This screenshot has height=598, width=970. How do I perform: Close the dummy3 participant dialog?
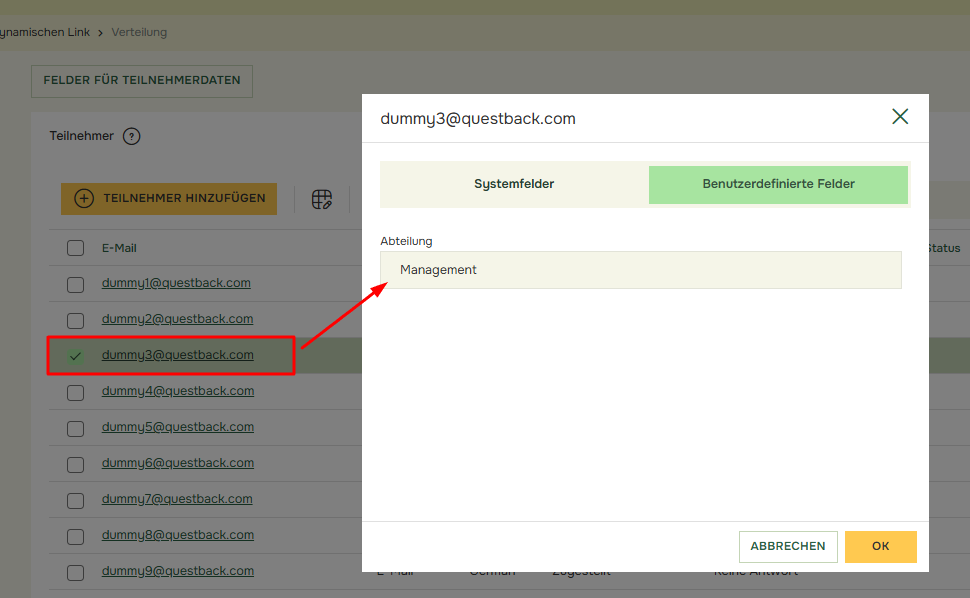pos(900,117)
